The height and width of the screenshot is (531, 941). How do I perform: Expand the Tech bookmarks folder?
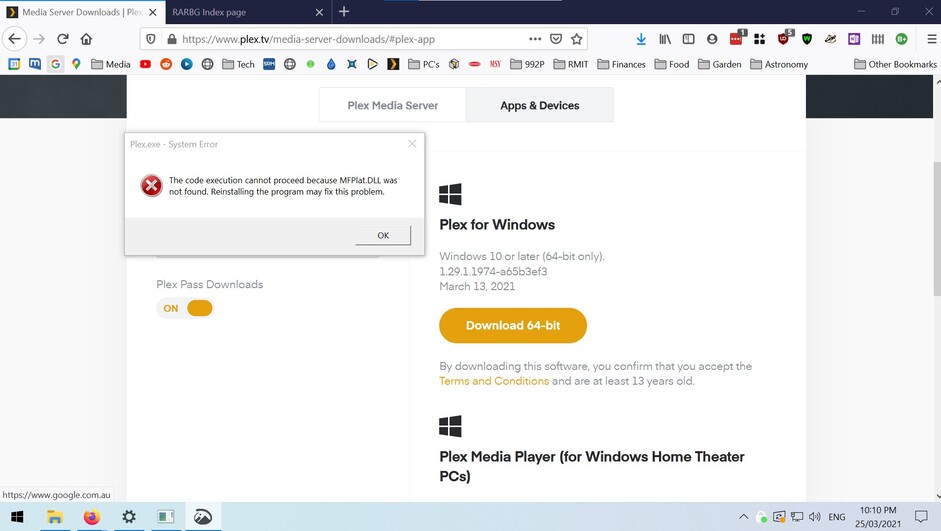tap(238, 64)
